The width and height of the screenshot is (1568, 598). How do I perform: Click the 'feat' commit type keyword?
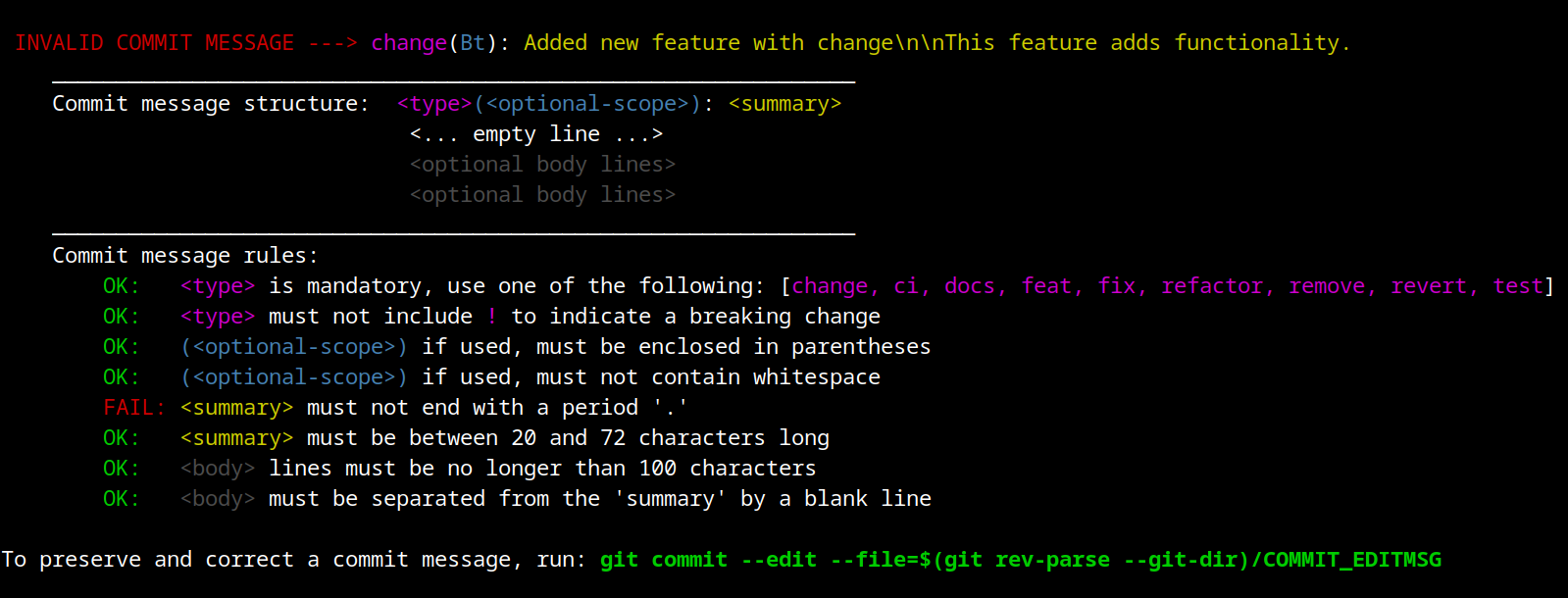point(1046,286)
